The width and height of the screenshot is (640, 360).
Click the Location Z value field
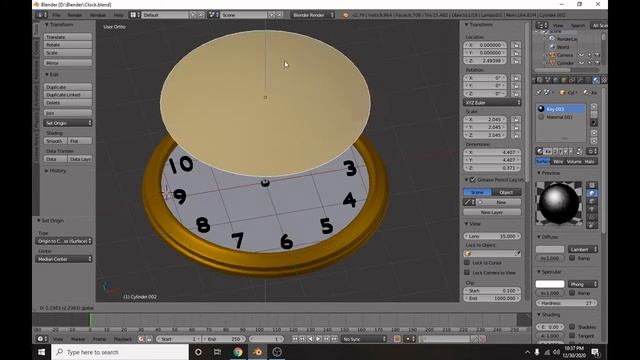[x=485, y=60]
